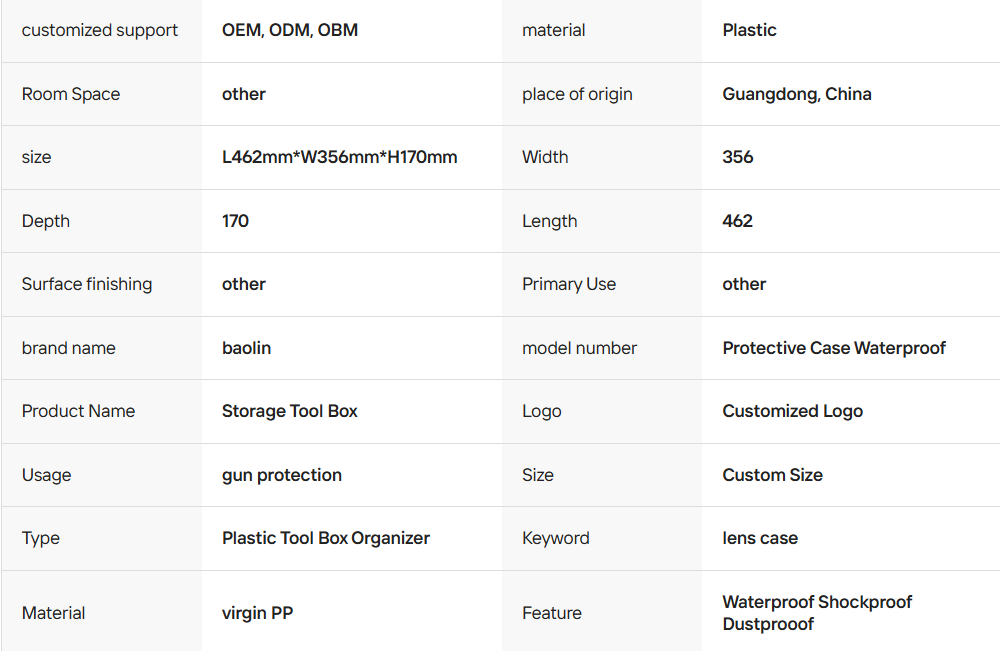Select the 'lens case' keyword value
Screen dimensions: 1000x651
click(760, 538)
